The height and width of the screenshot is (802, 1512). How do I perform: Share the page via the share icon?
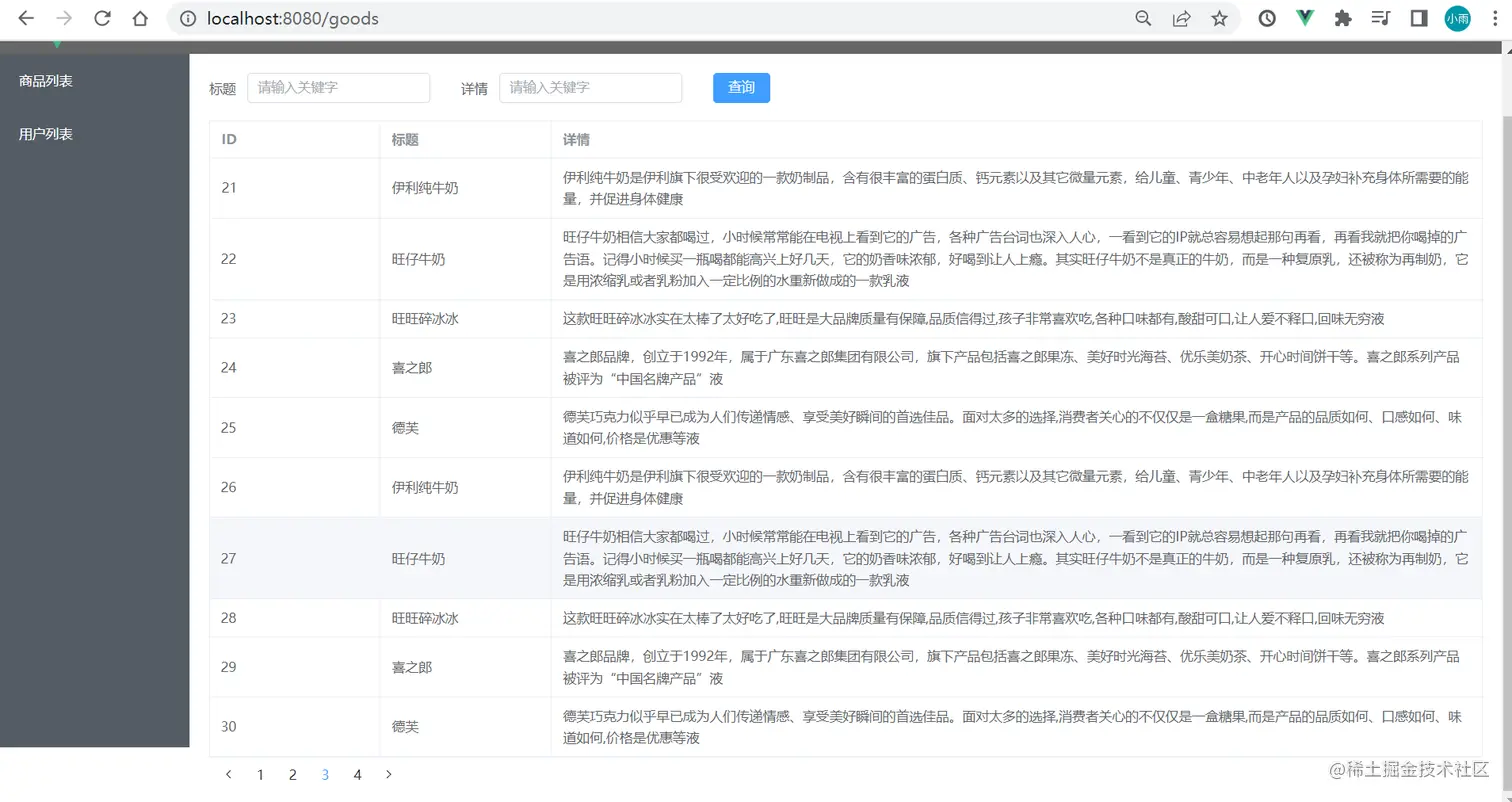tap(1181, 18)
